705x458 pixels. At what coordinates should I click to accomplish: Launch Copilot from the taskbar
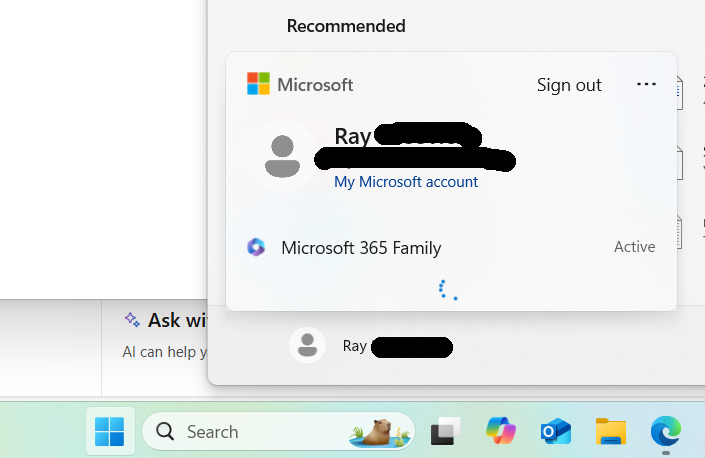pyautogui.click(x=501, y=431)
